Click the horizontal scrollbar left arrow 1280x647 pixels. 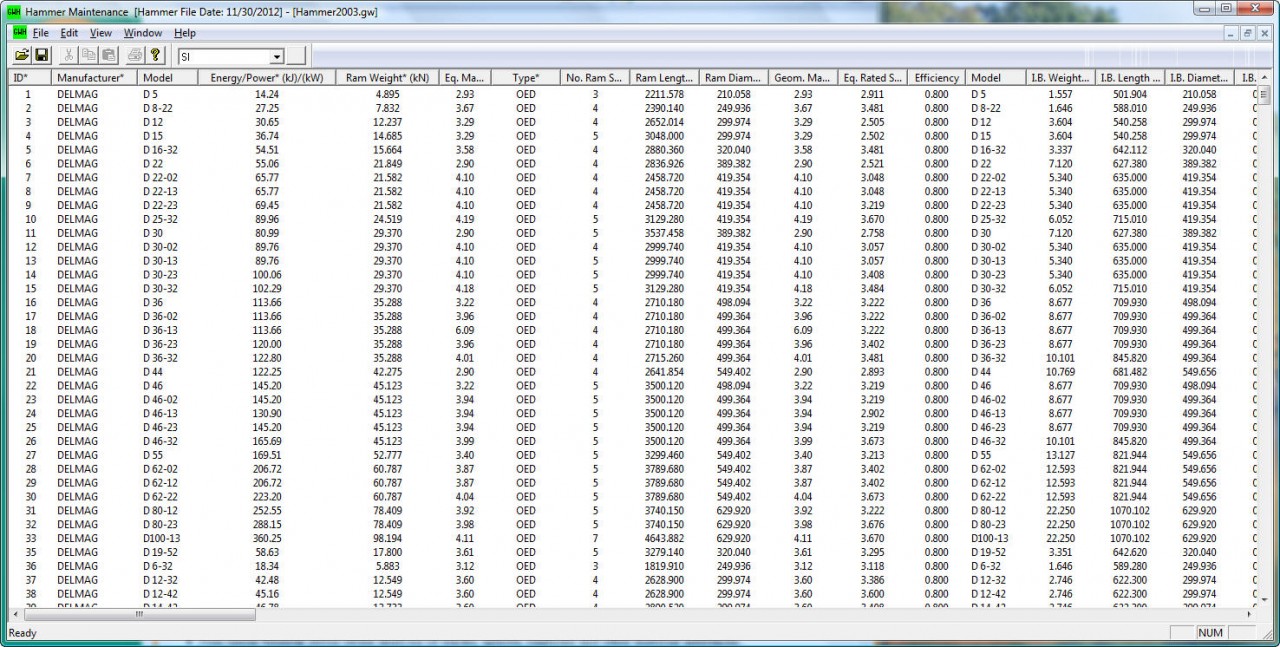pos(16,614)
